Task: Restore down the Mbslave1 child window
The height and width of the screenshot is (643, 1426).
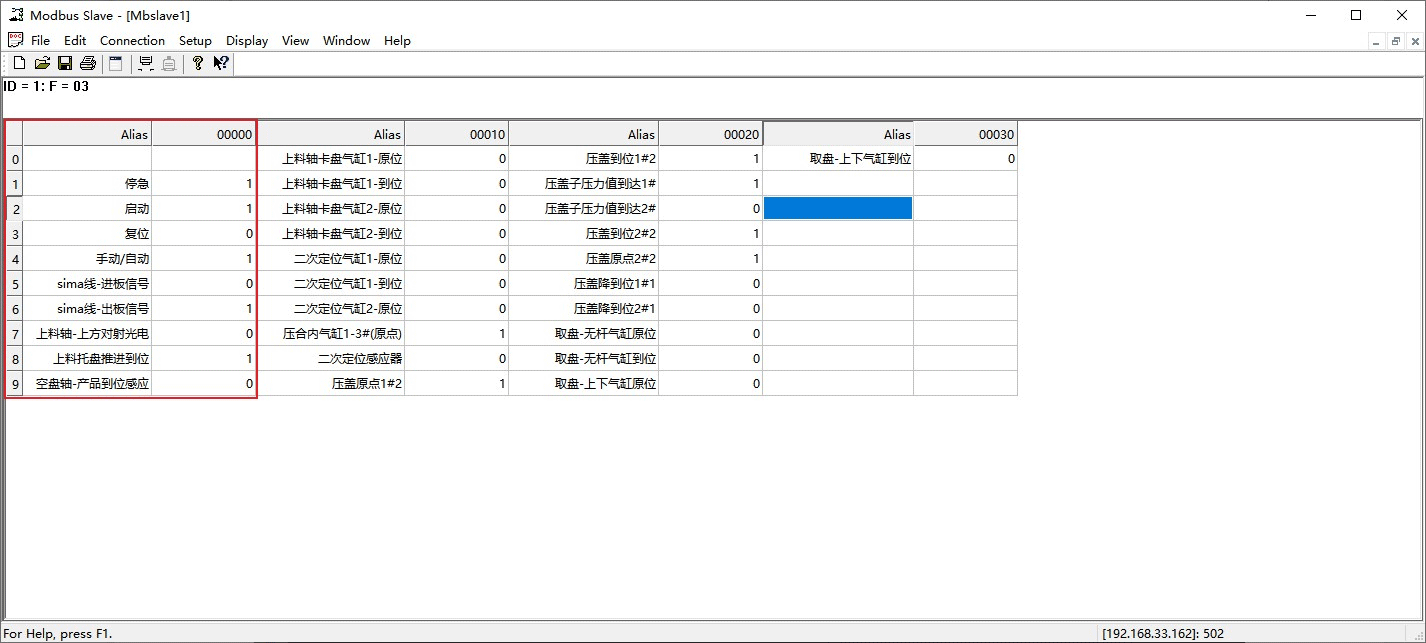Action: coord(1395,41)
